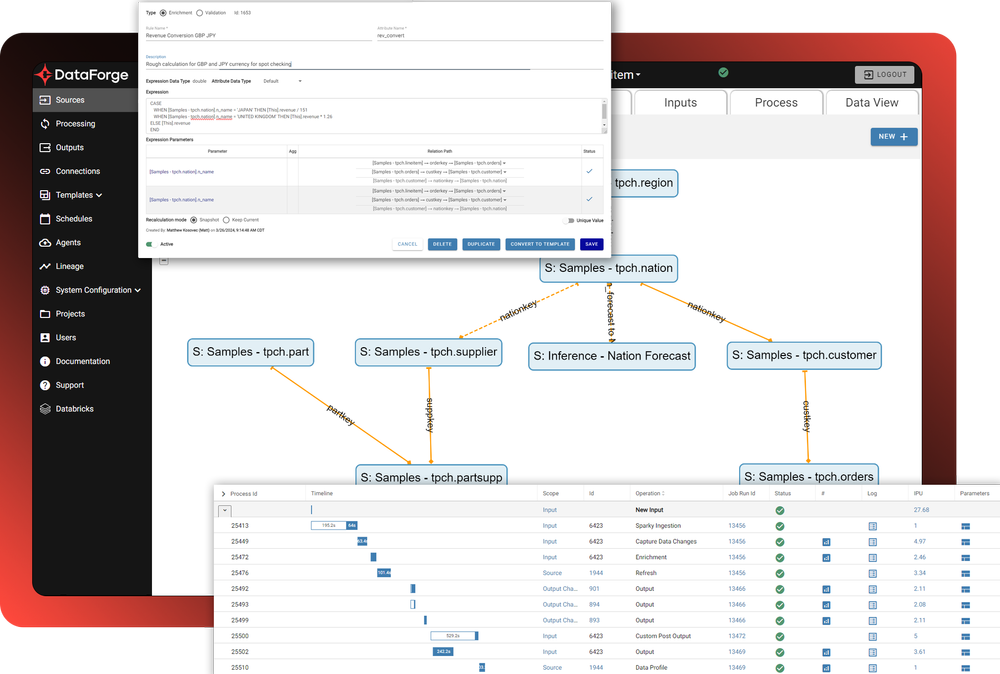The image size is (1000, 674).
Task: Click the Databricks sidebar icon
Action: [x=44, y=408]
